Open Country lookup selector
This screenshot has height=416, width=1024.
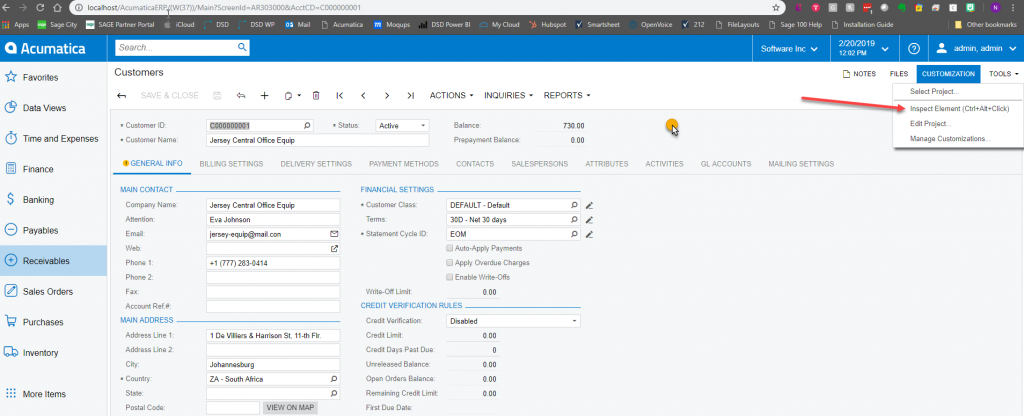[334, 379]
